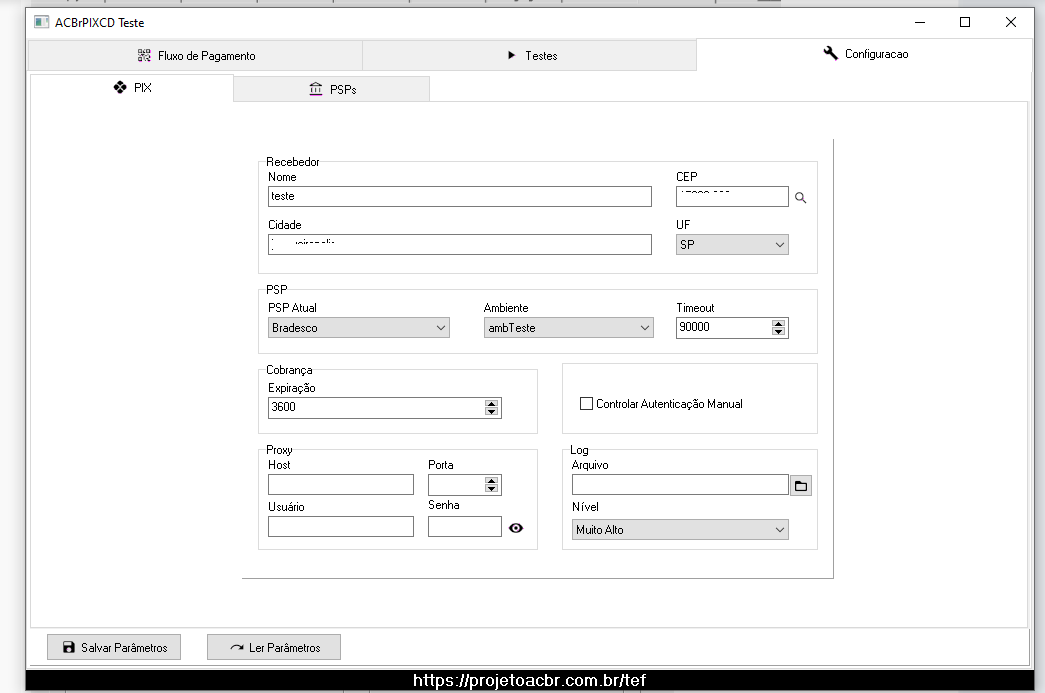The height and width of the screenshot is (693, 1045).
Task: Select the PIX sub-tab
Action: tap(132, 88)
